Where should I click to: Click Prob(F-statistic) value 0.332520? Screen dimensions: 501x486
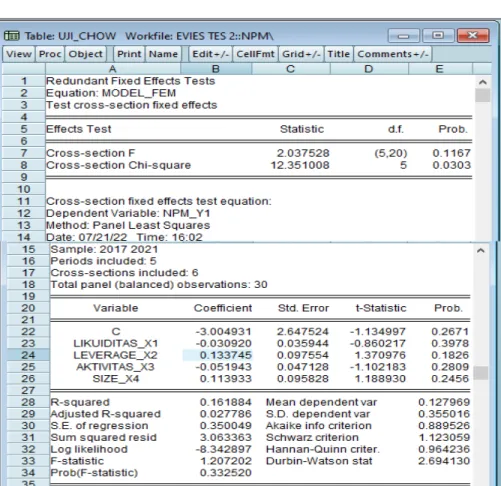click(x=225, y=473)
